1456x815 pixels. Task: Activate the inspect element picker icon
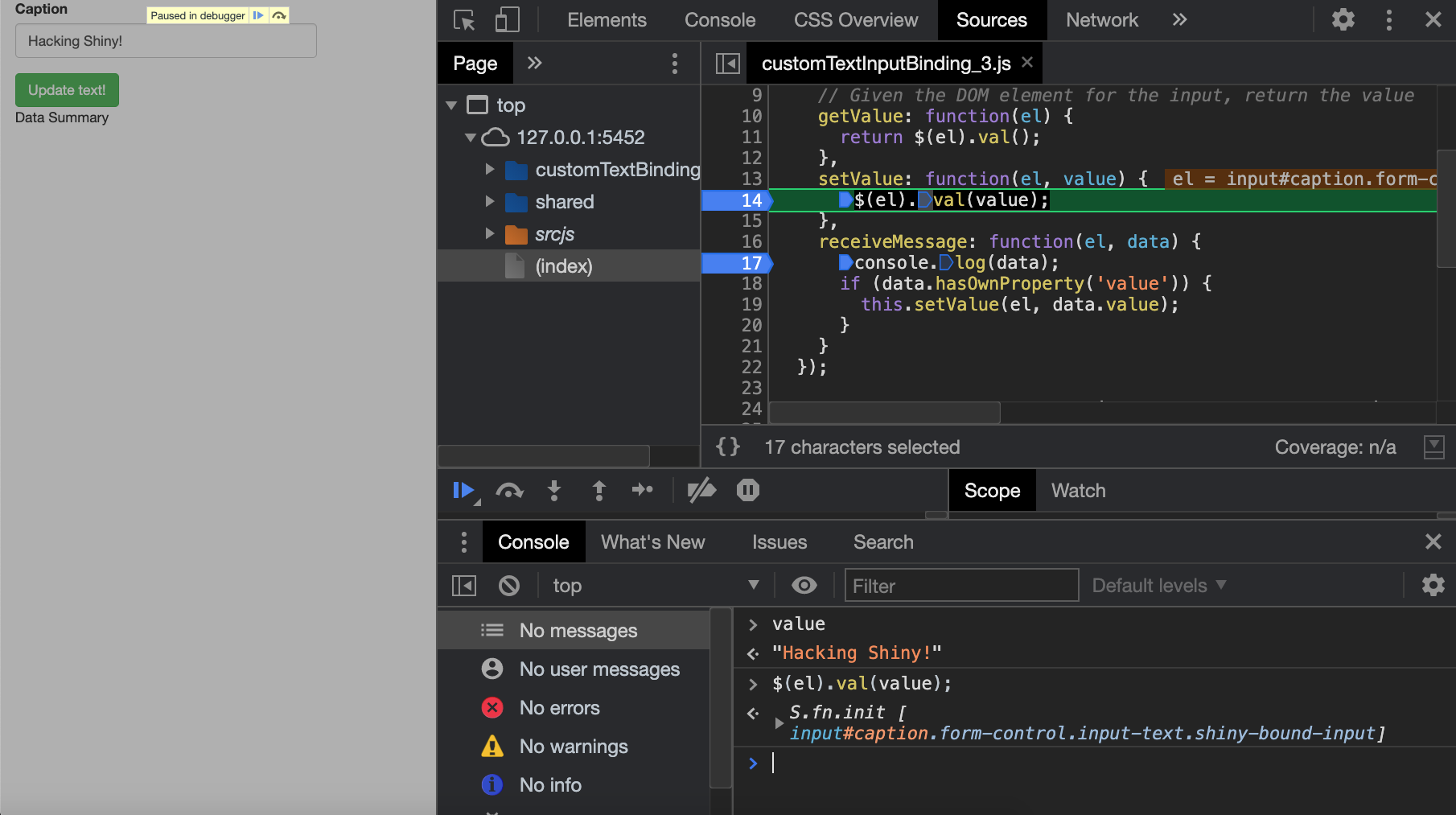click(x=464, y=20)
